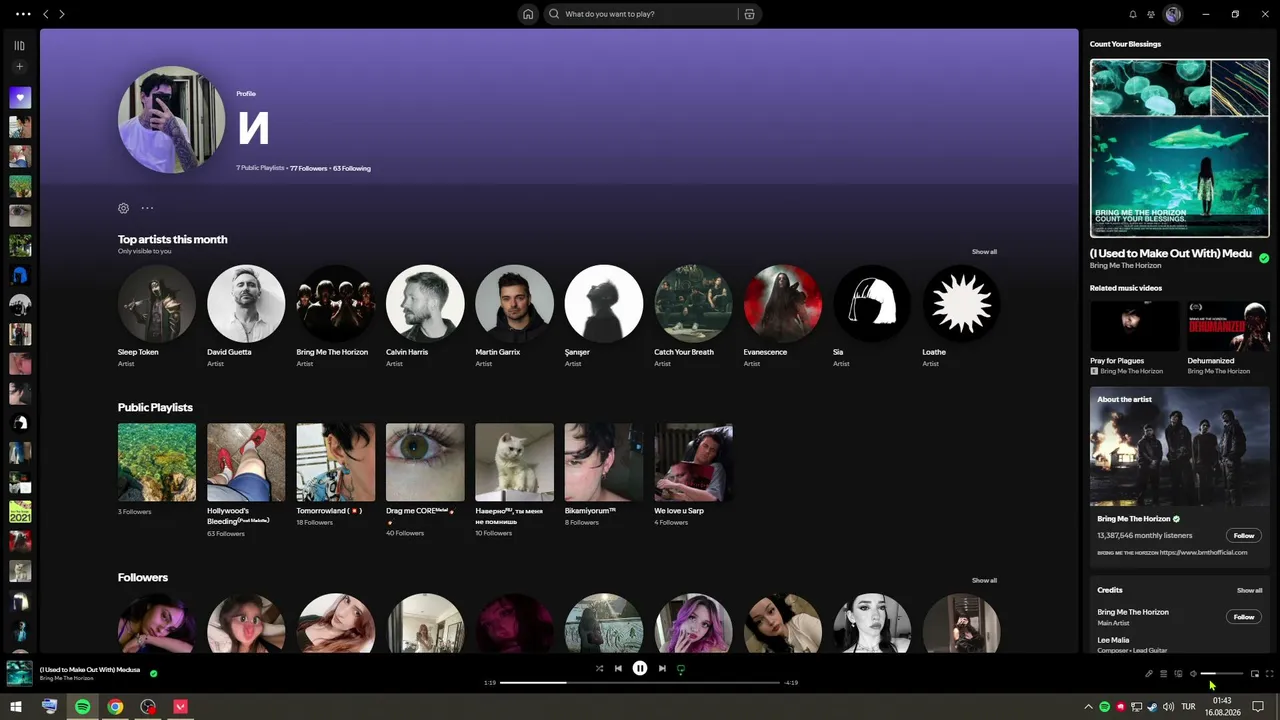This screenshot has width=1280, height=720.
Task: Open the Hollywood's Bleeding playlist
Action: point(246,480)
